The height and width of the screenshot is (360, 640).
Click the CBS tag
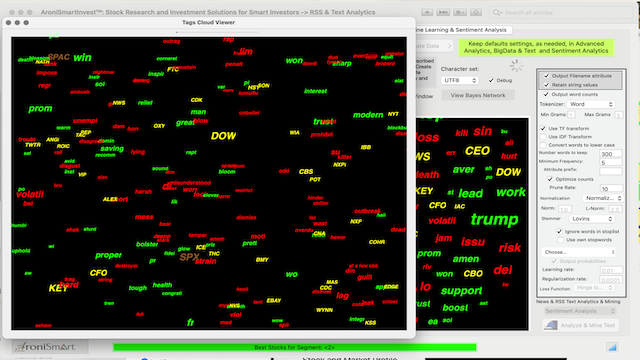(306, 171)
